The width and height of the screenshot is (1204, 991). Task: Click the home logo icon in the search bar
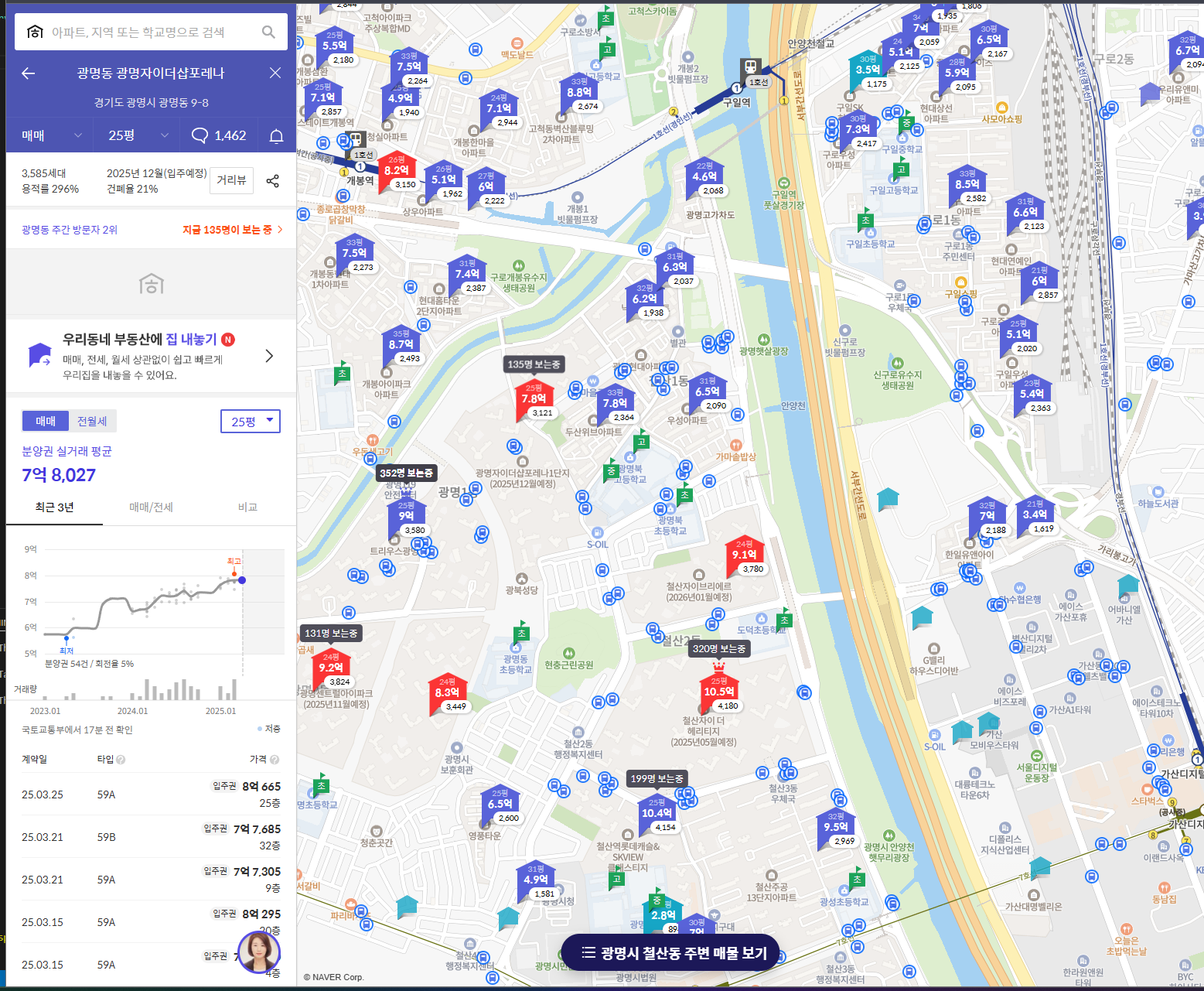[x=35, y=32]
